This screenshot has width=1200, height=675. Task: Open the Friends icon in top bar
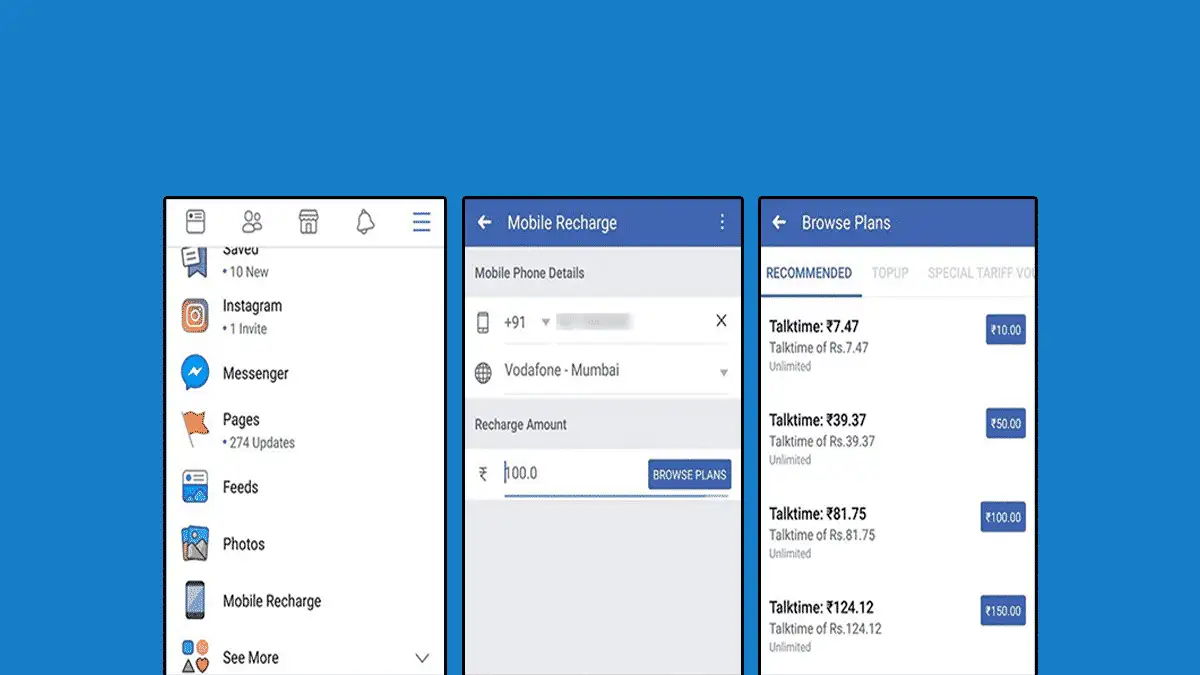[x=252, y=222]
